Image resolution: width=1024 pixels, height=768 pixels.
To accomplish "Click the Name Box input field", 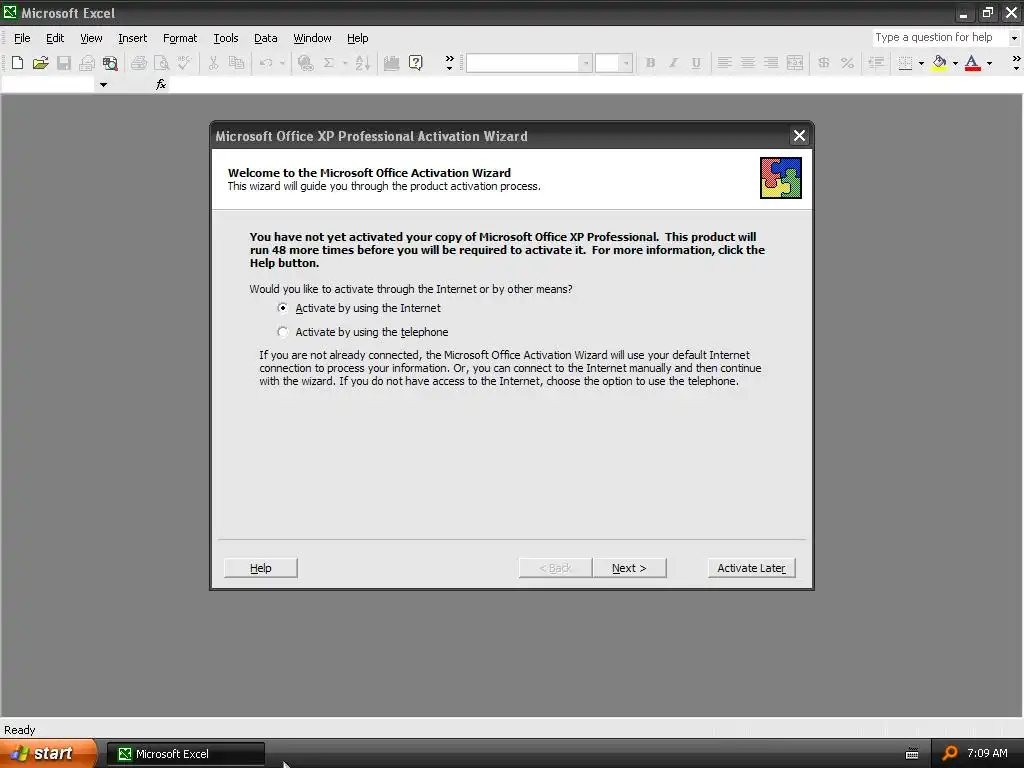I will (x=49, y=85).
